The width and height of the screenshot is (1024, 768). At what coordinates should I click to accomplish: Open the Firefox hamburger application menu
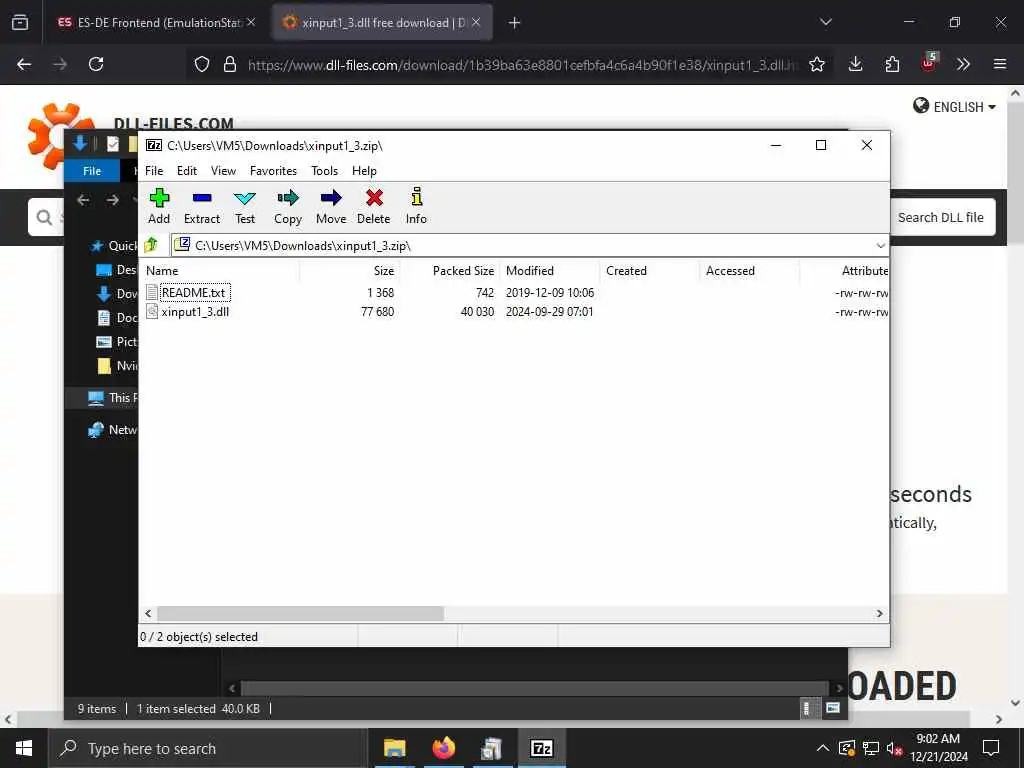click(1000, 64)
